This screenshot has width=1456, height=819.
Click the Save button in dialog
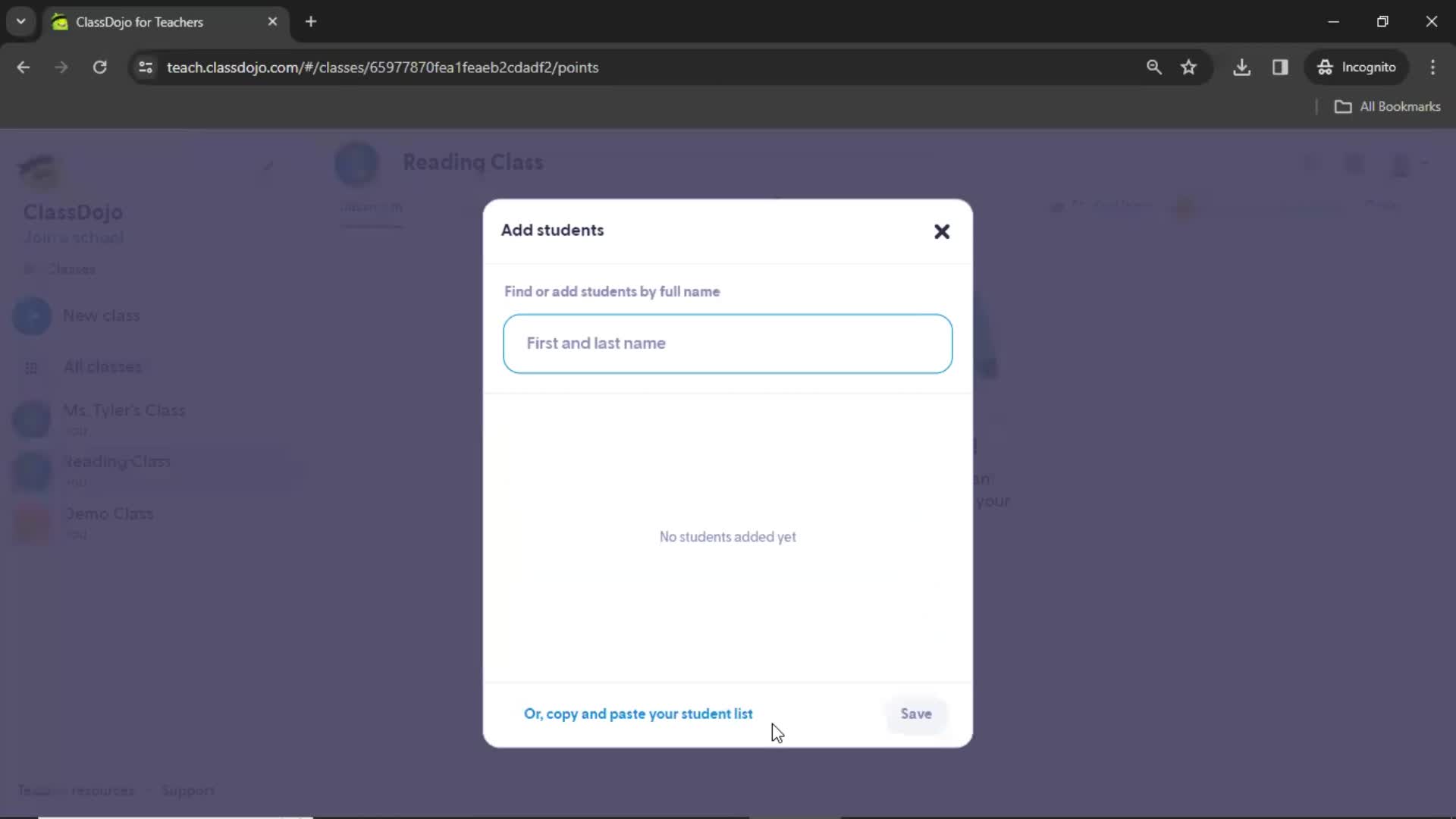(x=916, y=713)
